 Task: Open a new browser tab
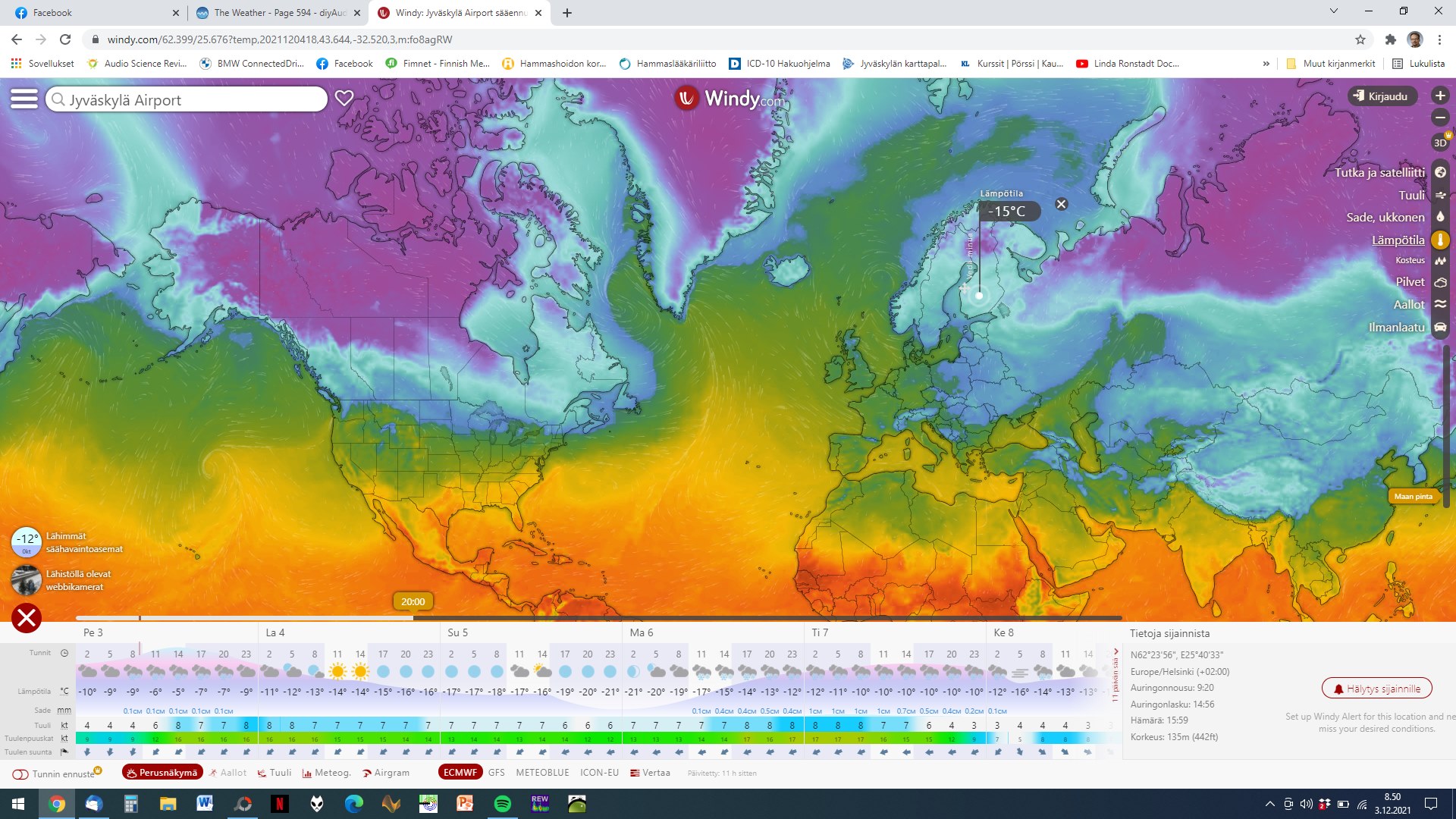(567, 13)
